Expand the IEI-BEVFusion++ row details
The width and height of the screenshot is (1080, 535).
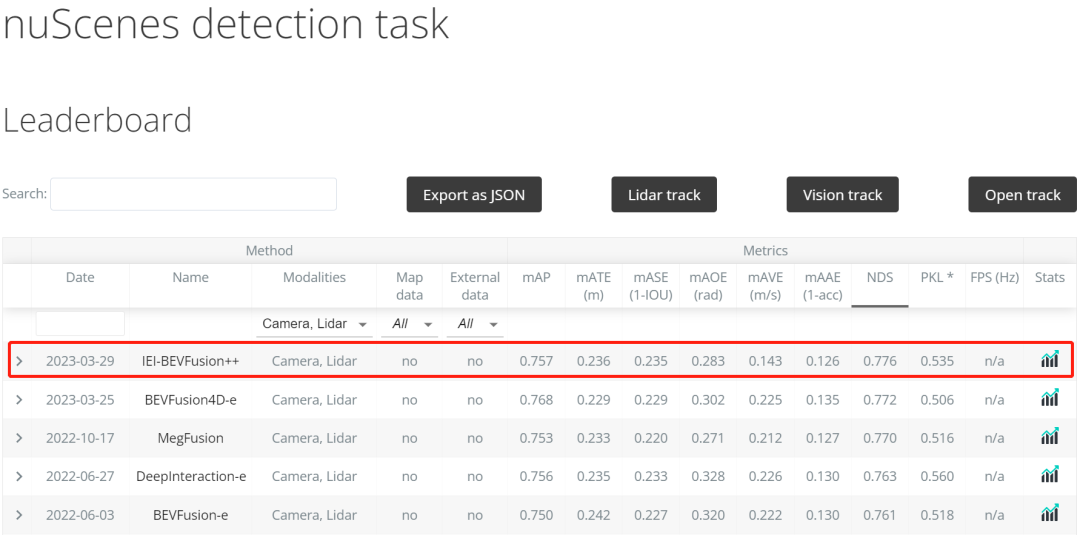(19, 360)
